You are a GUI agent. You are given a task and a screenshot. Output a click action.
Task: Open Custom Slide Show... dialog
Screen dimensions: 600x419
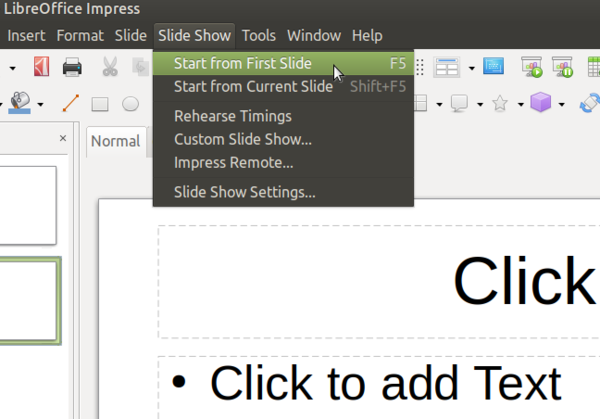[283, 139]
